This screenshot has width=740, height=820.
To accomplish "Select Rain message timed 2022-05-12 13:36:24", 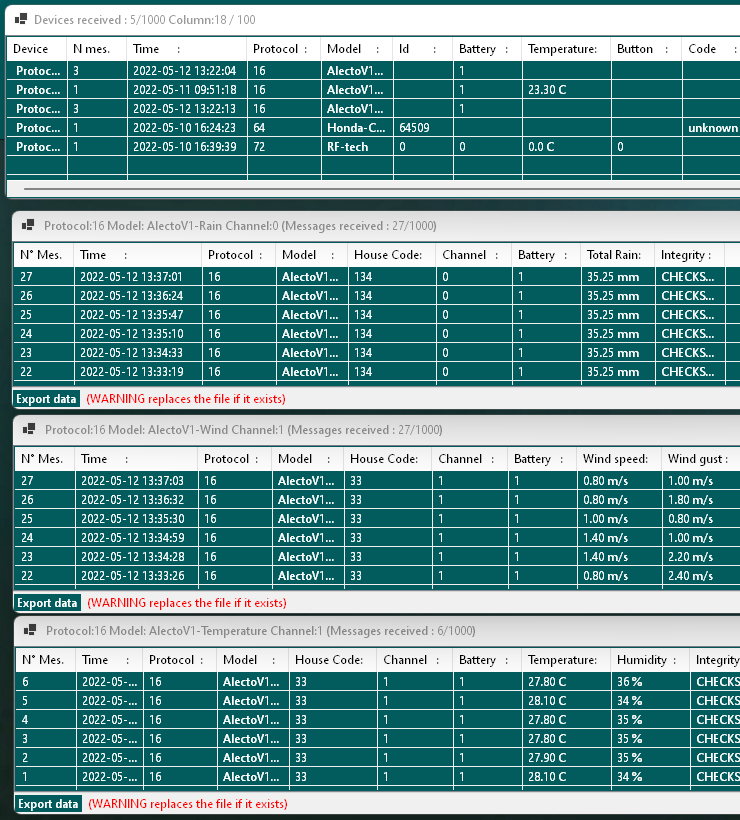I will click(x=377, y=296).
